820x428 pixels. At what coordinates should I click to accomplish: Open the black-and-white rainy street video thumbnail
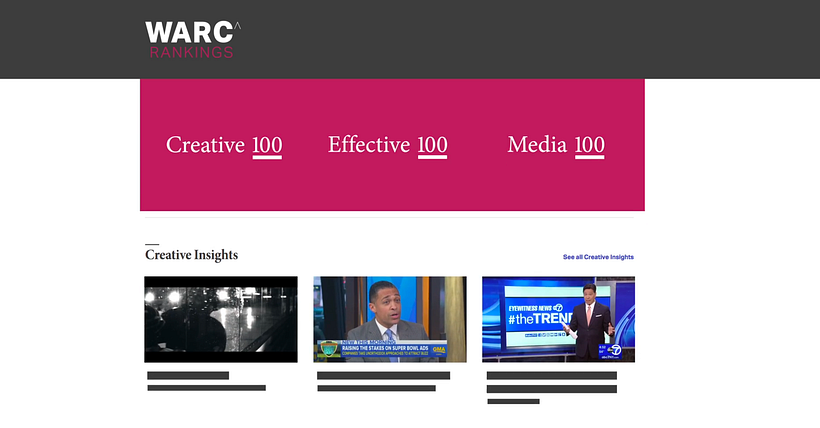click(221, 319)
